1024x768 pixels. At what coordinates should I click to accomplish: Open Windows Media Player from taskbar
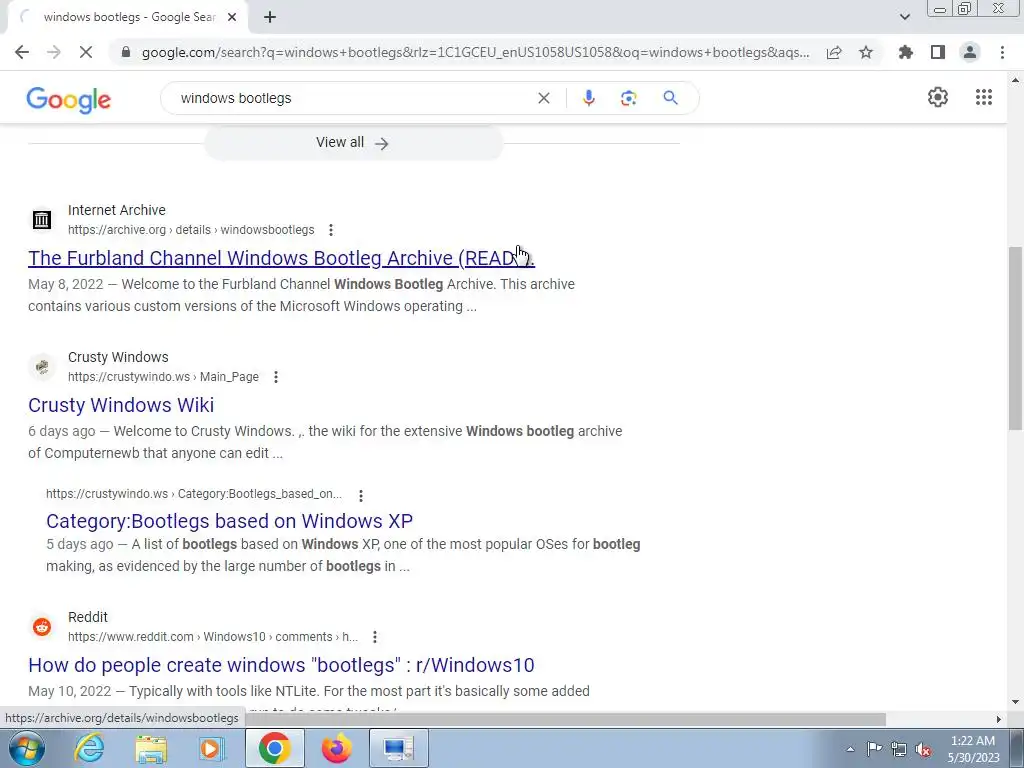210,748
